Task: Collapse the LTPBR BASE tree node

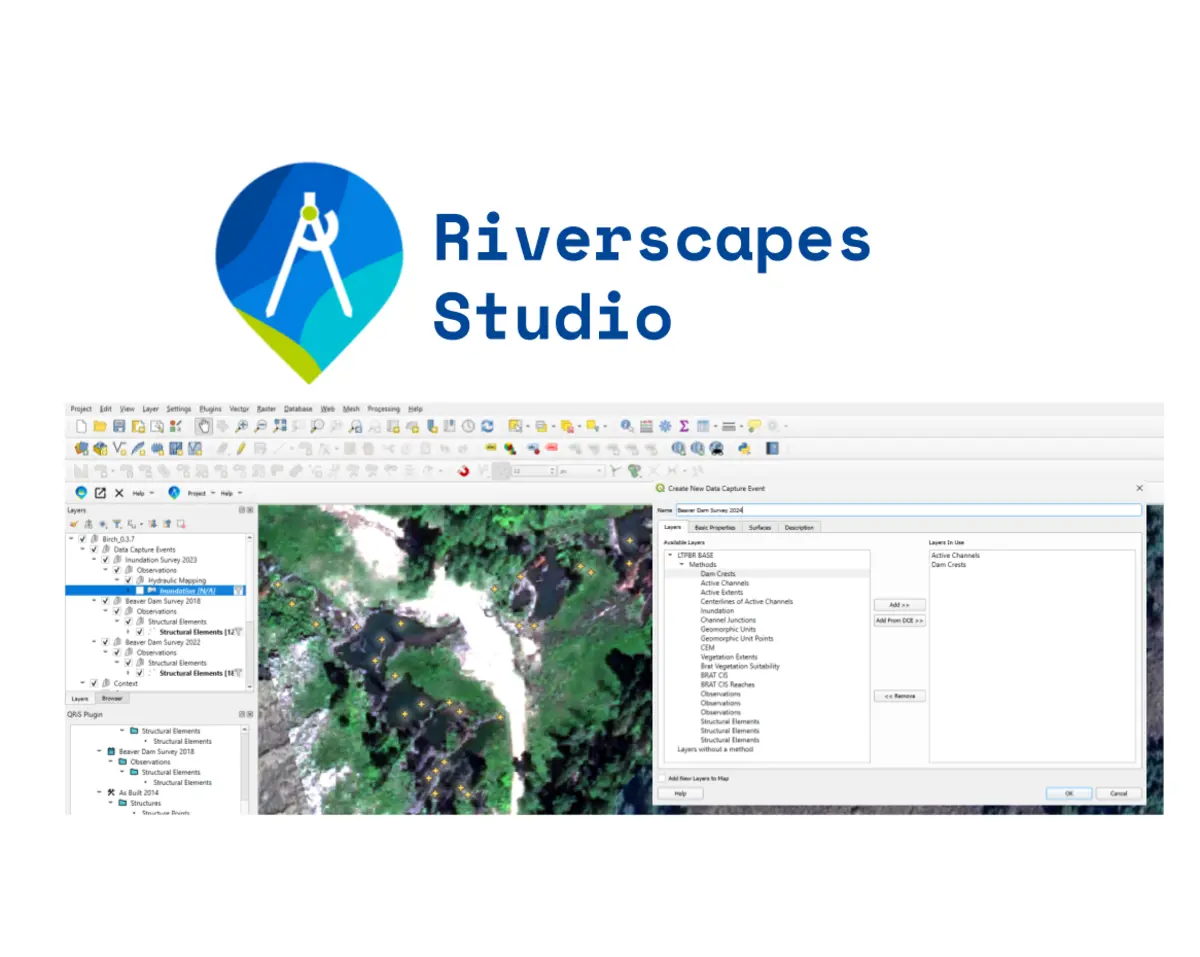Action: tap(670, 555)
